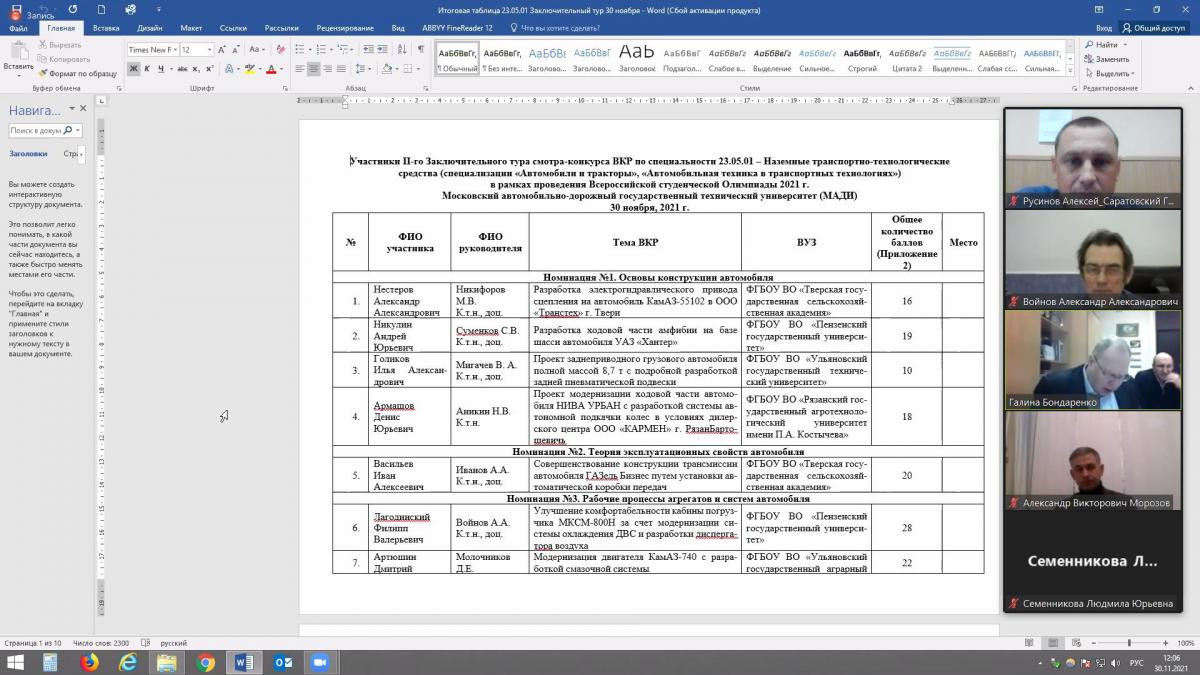Click the Replace (Заменить) command
This screenshot has width=1200, height=675.
click(1106, 59)
